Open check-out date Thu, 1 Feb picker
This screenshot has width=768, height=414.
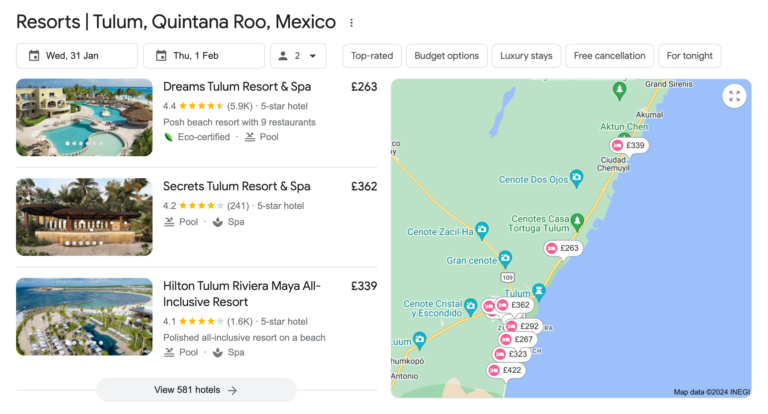click(x=203, y=56)
